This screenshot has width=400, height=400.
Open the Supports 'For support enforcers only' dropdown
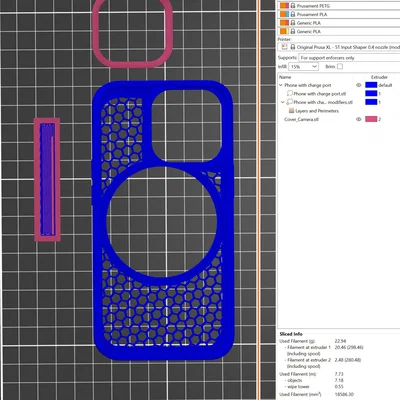tap(349, 58)
